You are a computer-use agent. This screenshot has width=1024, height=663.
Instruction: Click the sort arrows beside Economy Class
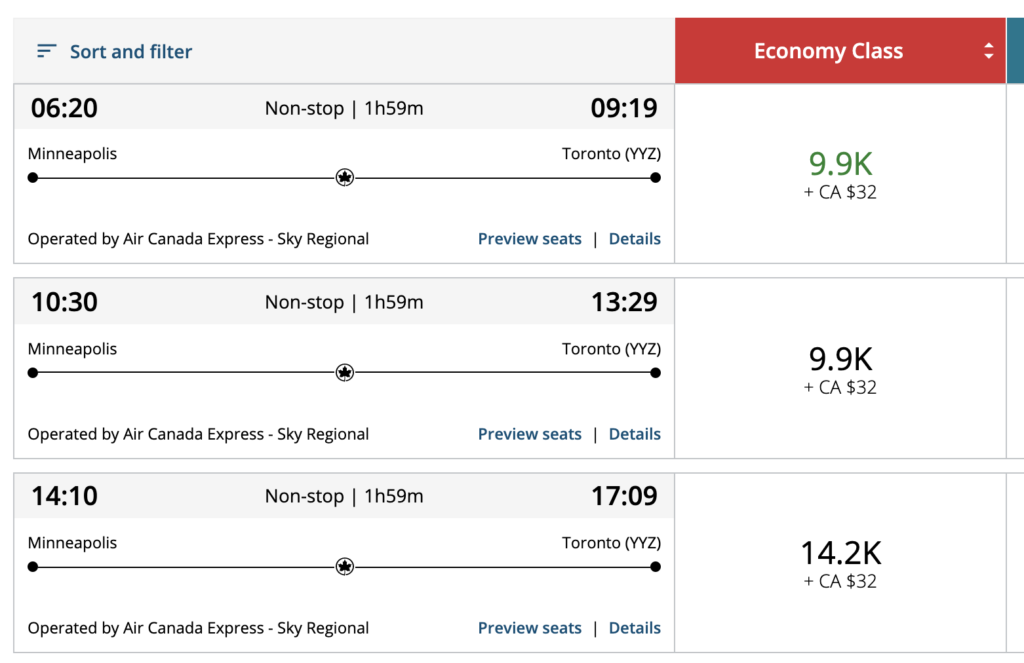pyautogui.click(x=988, y=50)
